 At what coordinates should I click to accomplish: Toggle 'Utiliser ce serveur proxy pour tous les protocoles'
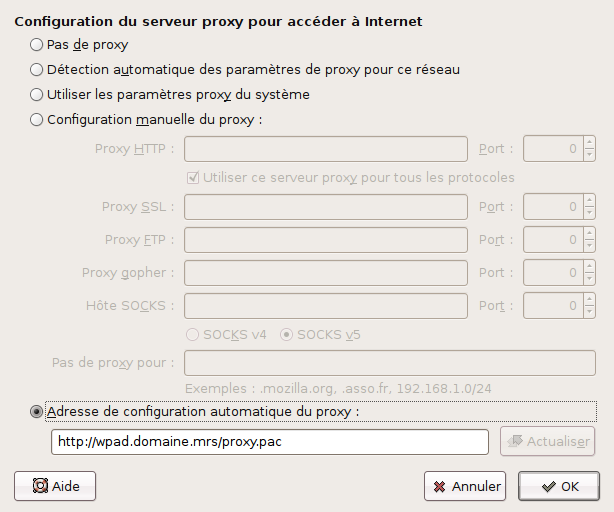click(194, 178)
